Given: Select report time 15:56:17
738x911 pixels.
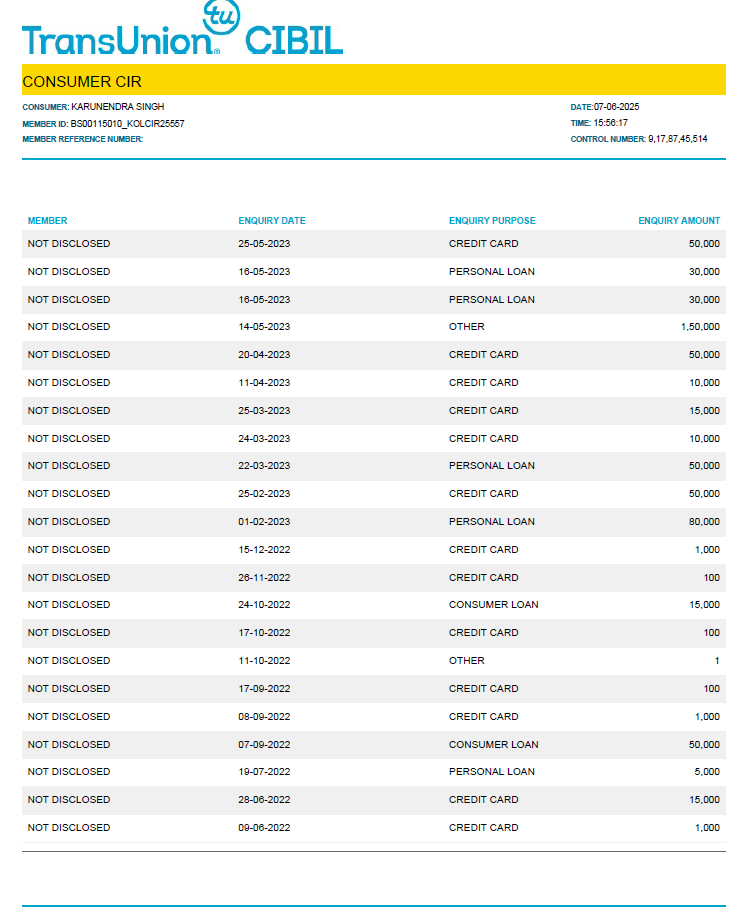Looking at the screenshot, I should pyautogui.click(x=610, y=123).
